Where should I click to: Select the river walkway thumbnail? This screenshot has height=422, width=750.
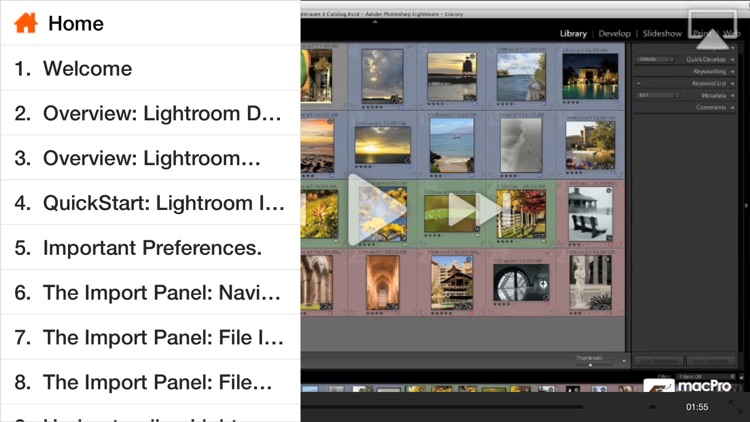[521, 77]
